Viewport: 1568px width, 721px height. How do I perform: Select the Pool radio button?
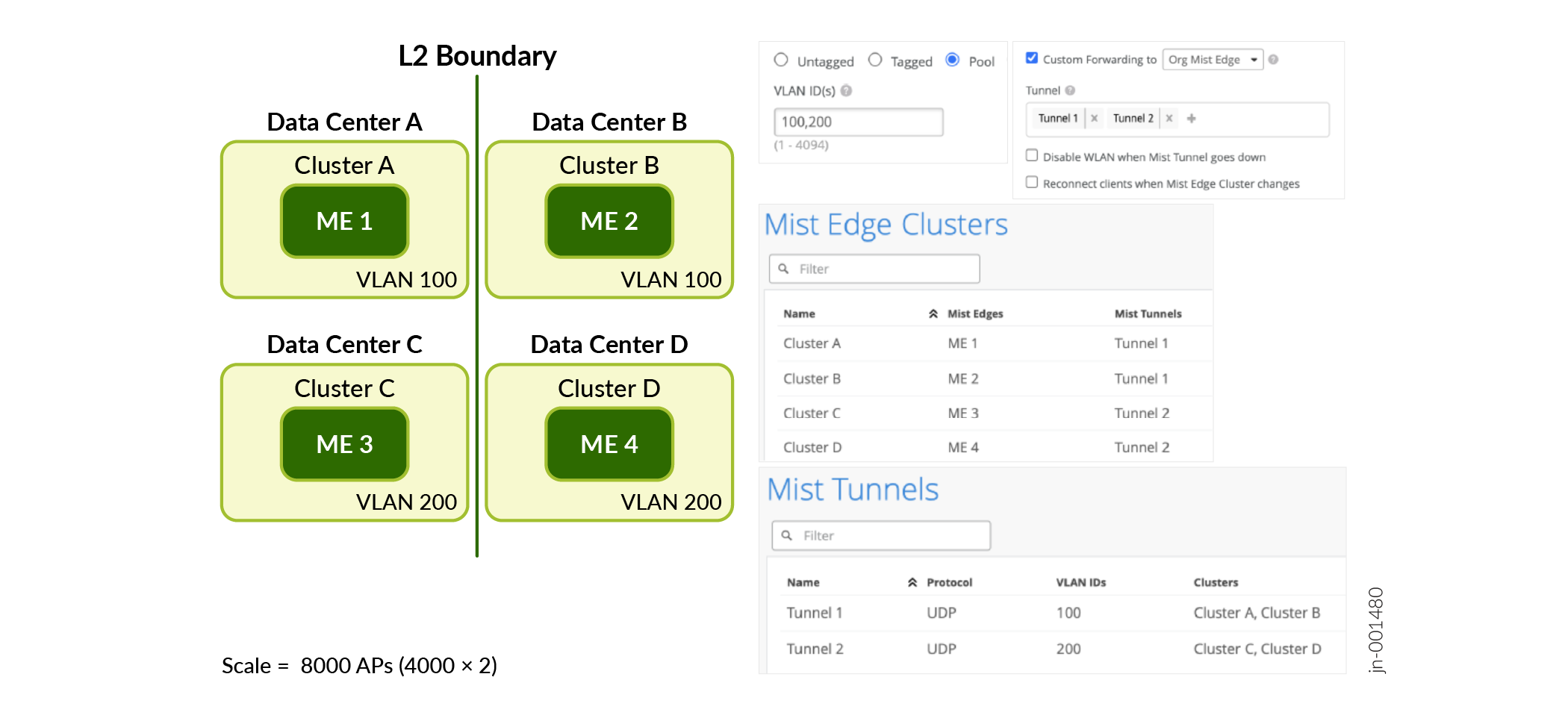coord(953,60)
